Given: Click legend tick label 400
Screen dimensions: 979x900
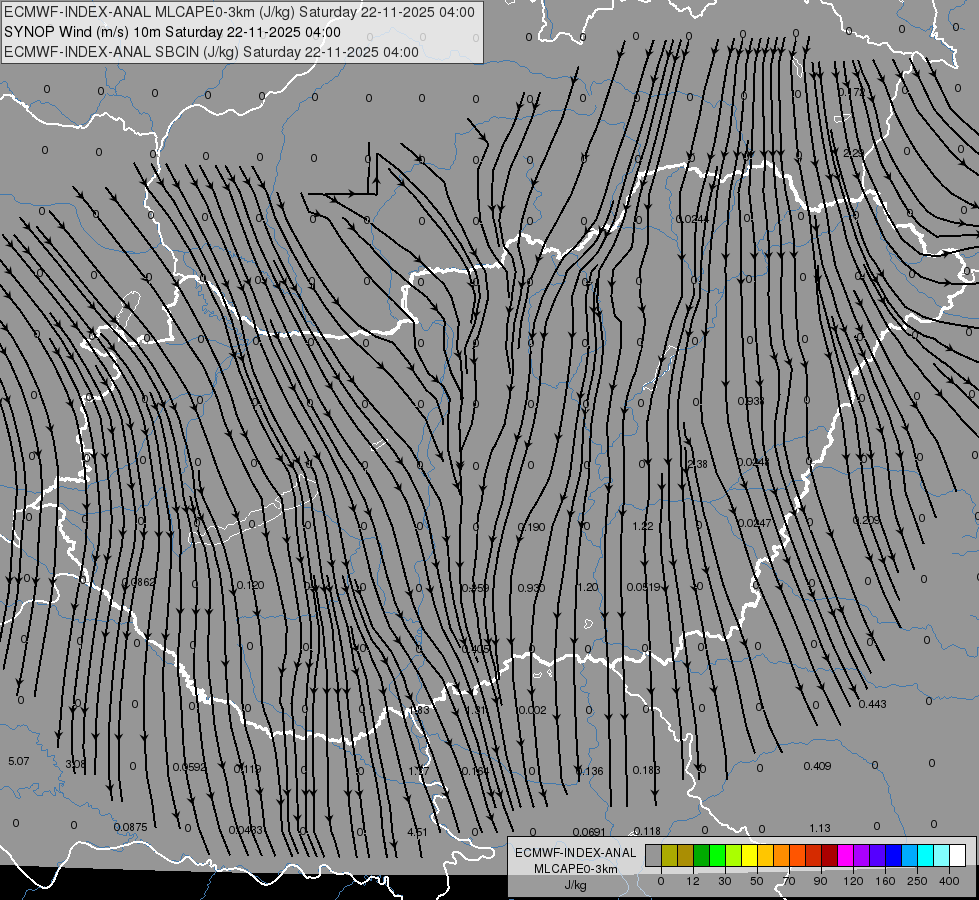Looking at the screenshot, I should pyautogui.click(x=949, y=881).
